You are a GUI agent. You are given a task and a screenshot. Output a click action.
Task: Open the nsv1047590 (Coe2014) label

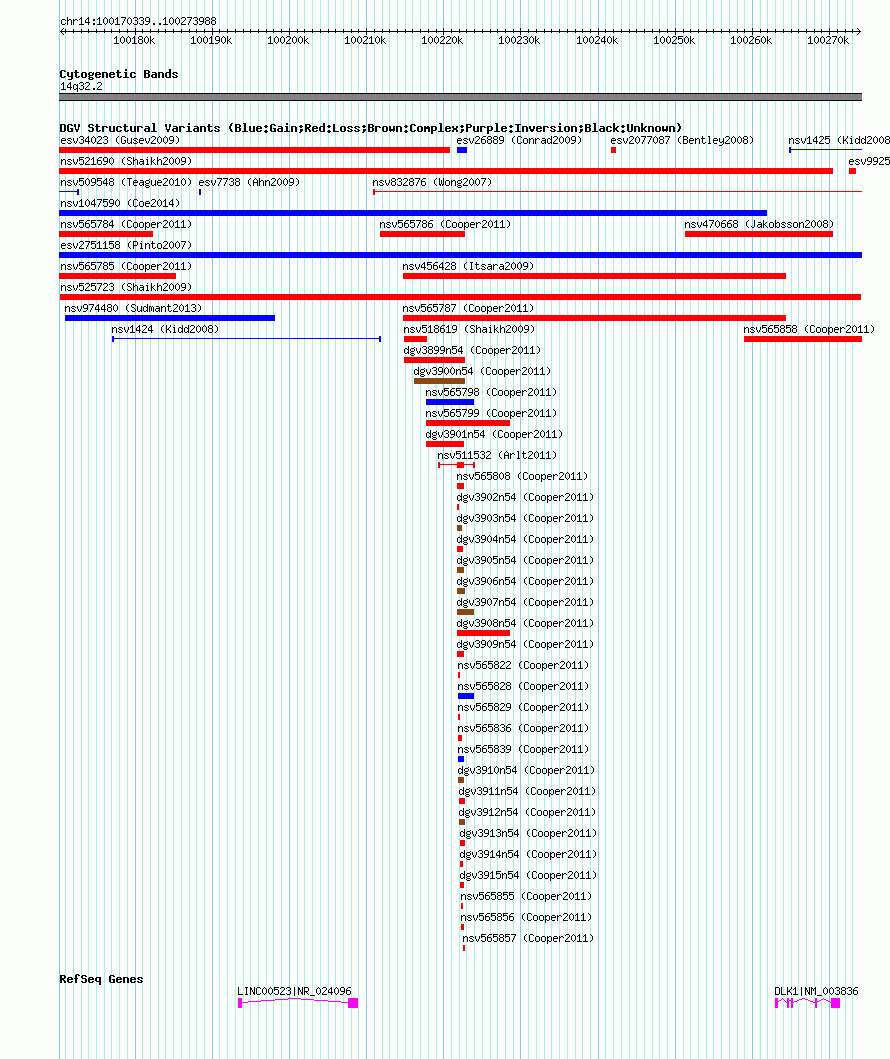(120, 203)
